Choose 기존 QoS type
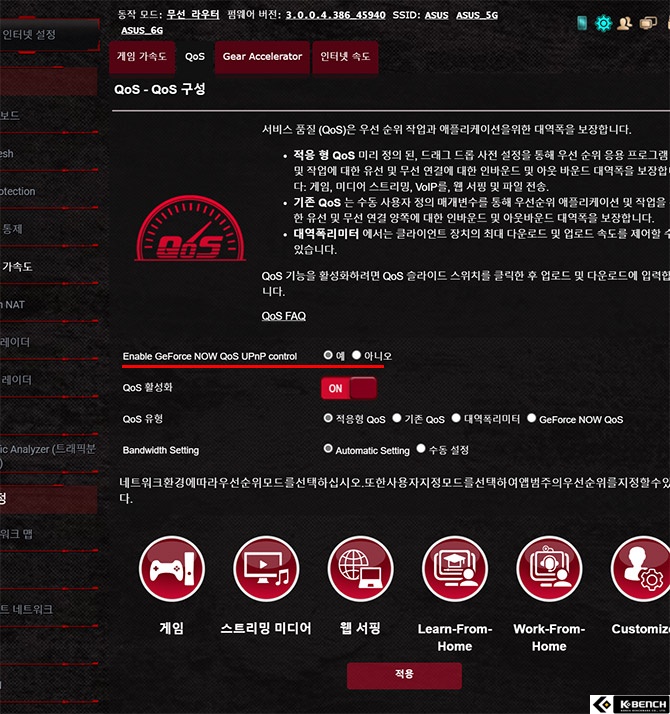The image size is (670, 714). (x=397, y=418)
